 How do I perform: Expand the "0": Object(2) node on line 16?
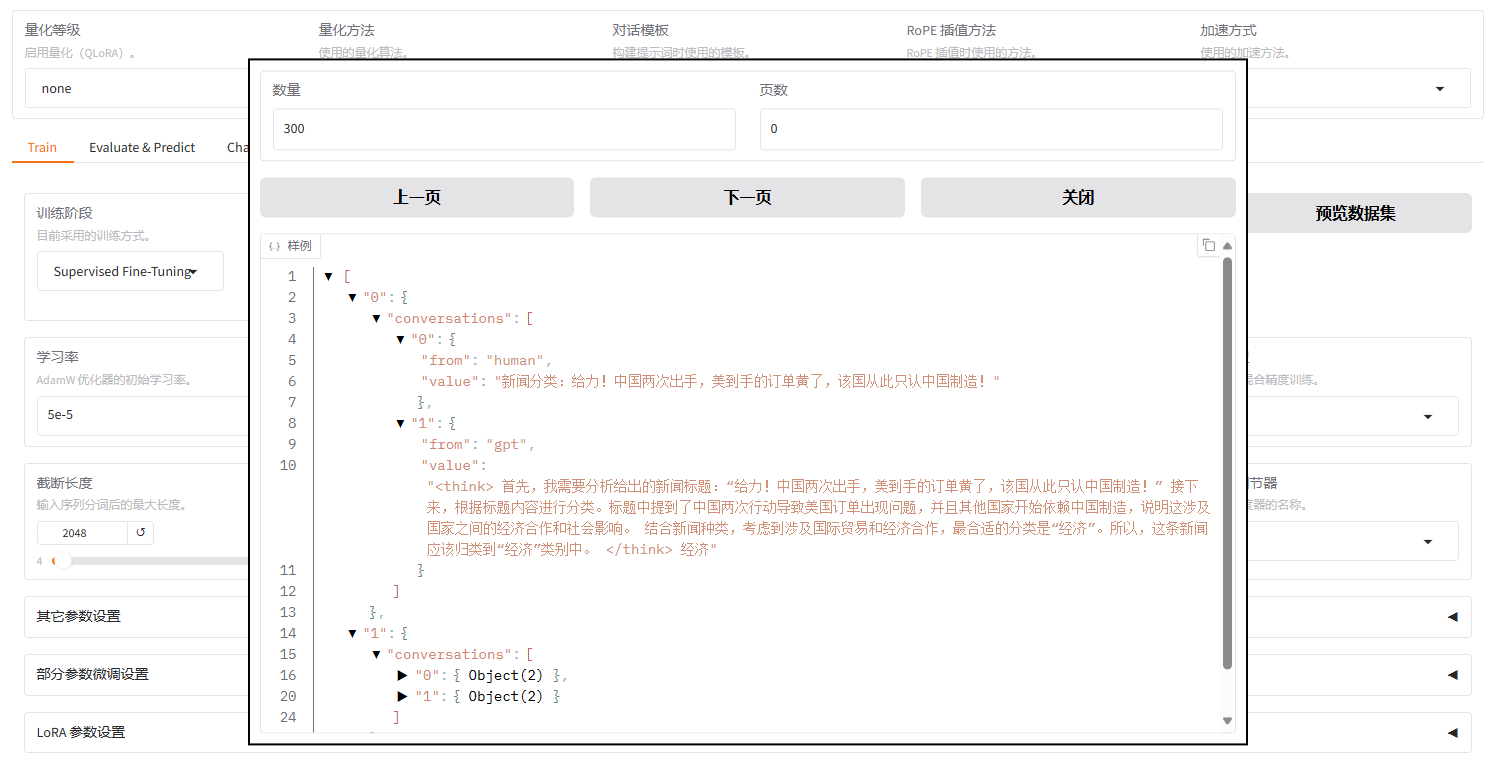(402, 676)
